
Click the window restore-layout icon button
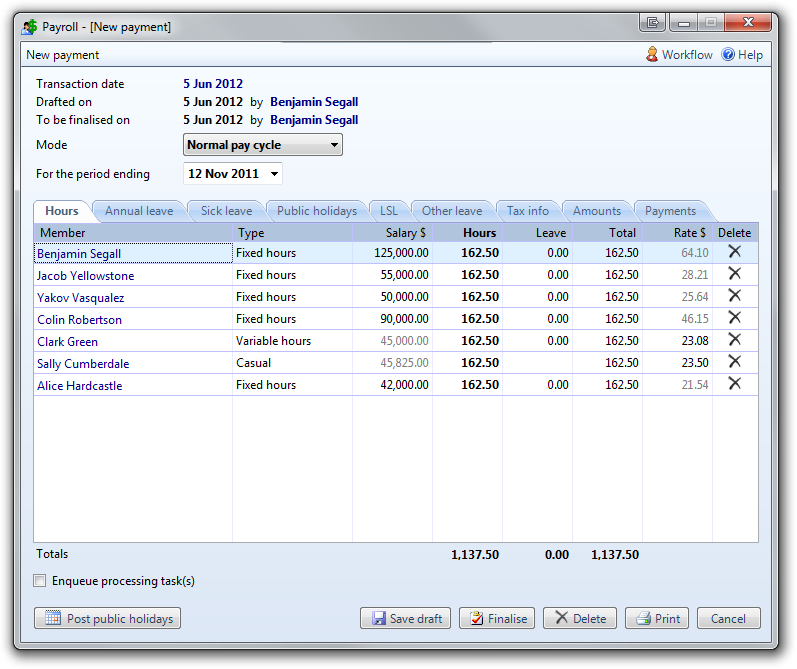point(653,22)
